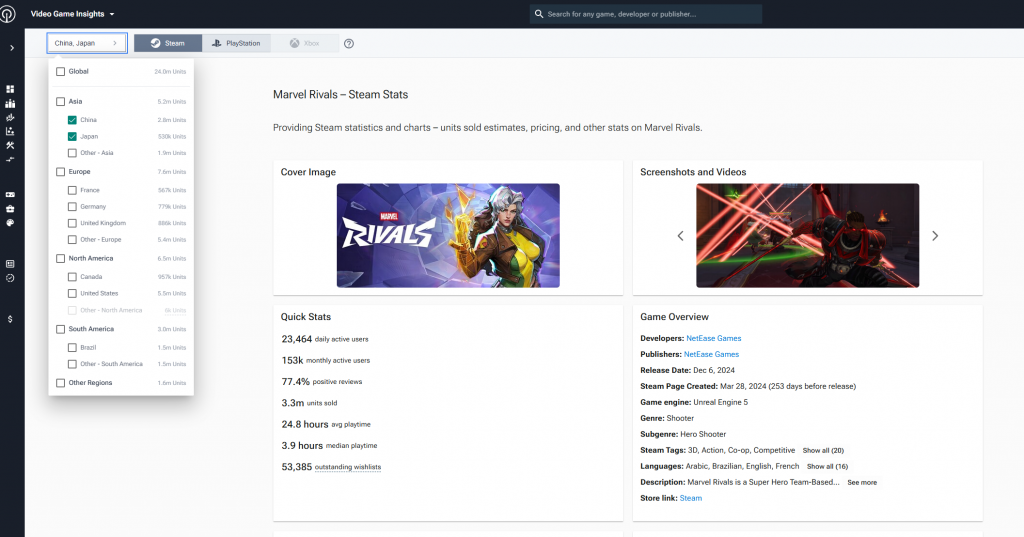Click Show all (20) Steam tags
Screen dimensions: 1024x537
click(823, 451)
